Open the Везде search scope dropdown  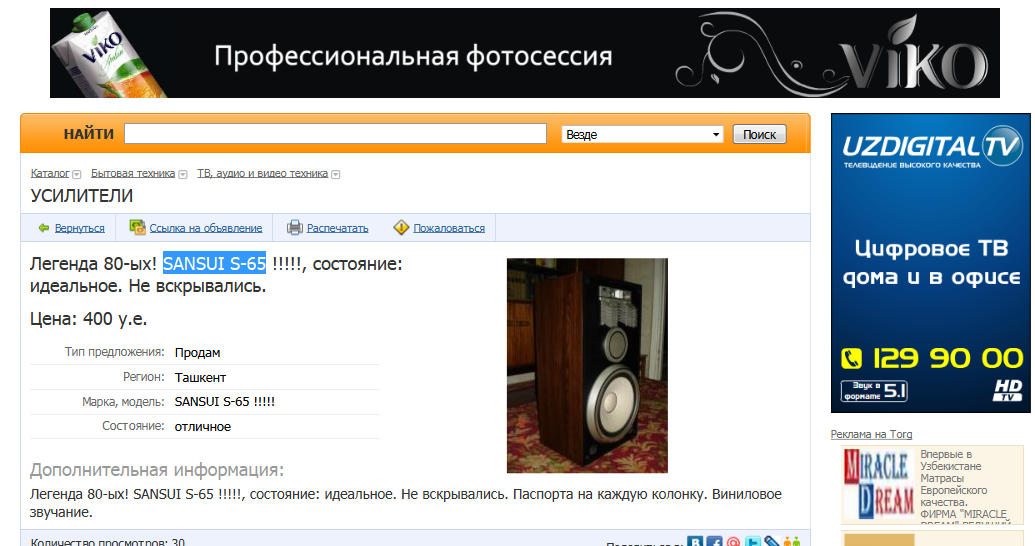[x=643, y=134]
